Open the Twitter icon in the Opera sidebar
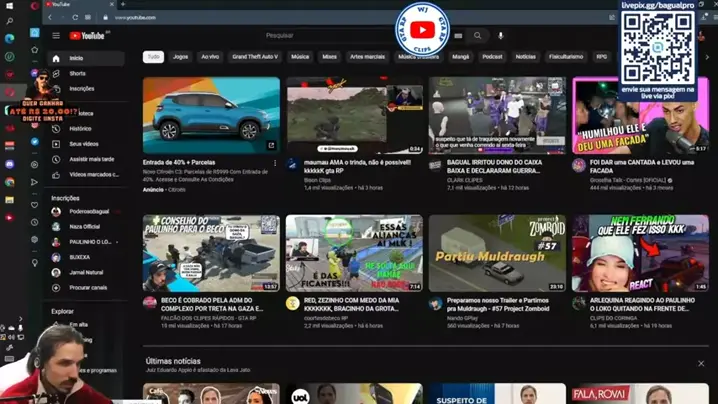The height and width of the screenshot is (404, 718). 34,142
